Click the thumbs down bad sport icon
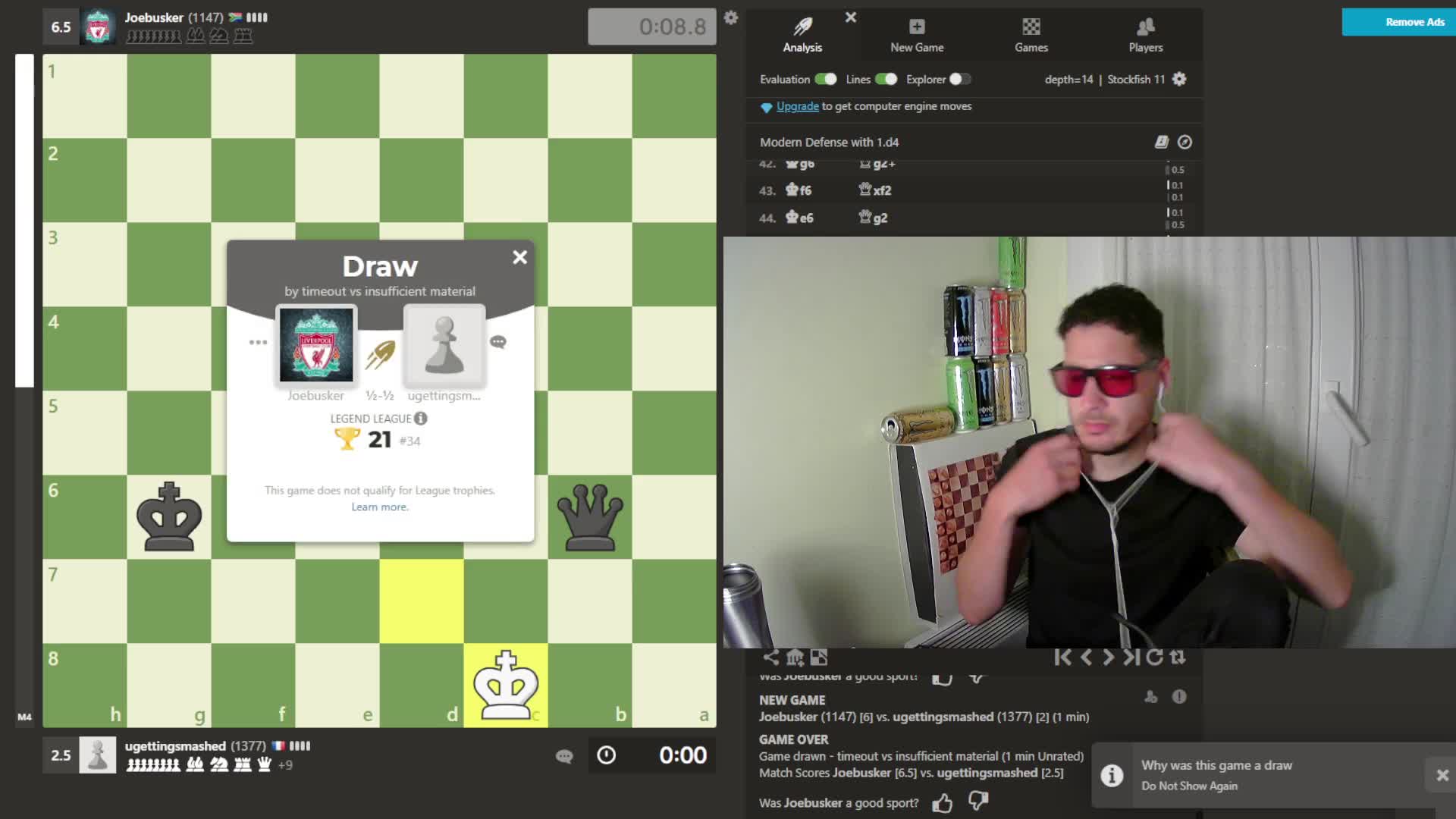The height and width of the screenshot is (819, 1456). 978,801
